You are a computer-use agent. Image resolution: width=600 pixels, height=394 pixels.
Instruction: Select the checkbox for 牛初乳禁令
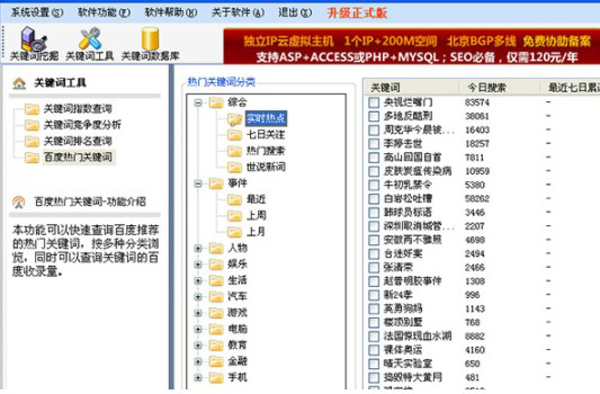tap(373, 185)
